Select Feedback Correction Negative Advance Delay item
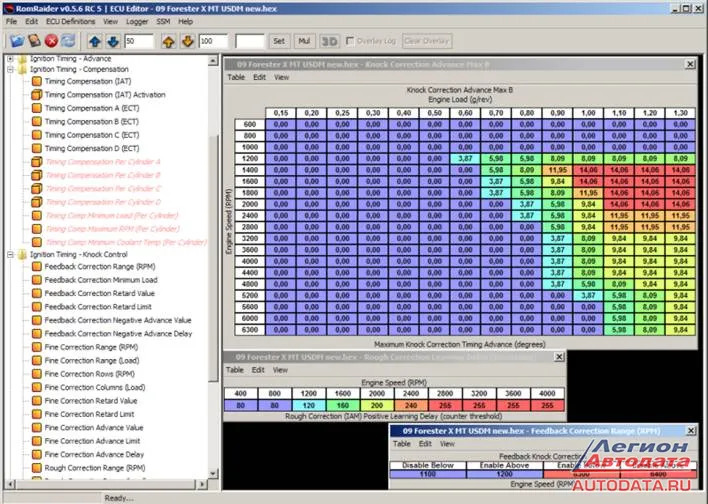 coord(118,334)
